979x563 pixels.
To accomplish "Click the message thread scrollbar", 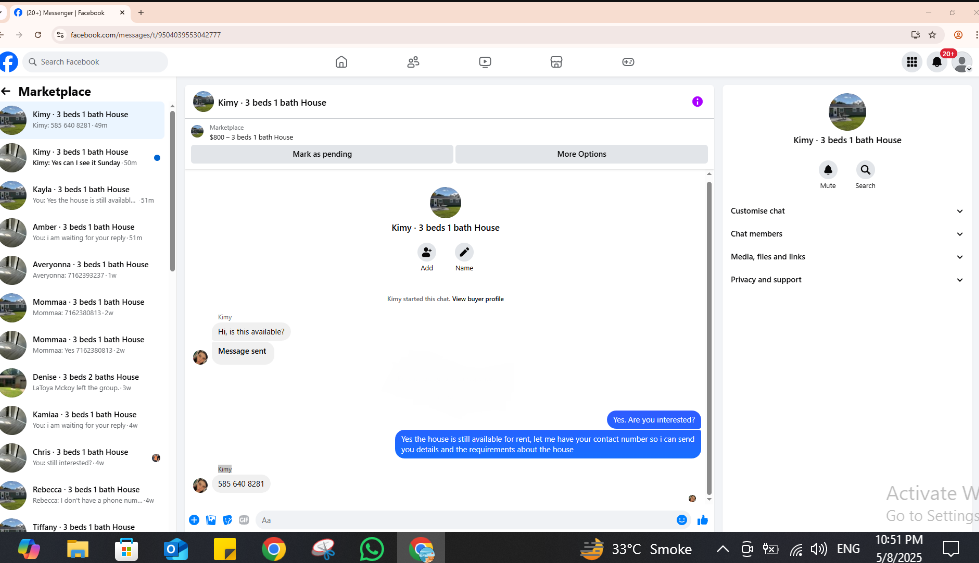I will [x=709, y=337].
